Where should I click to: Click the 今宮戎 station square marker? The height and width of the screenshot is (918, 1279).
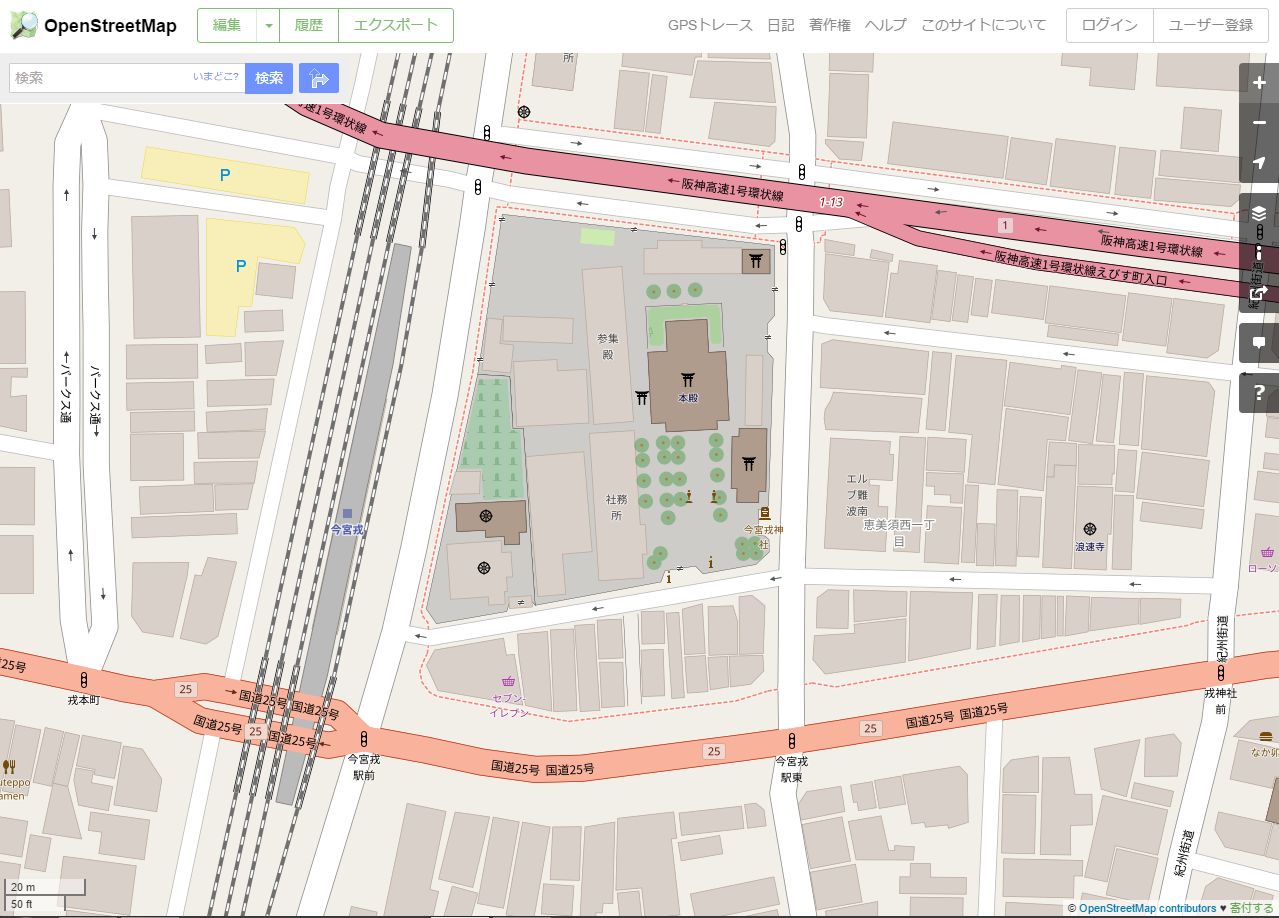(x=347, y=513)
